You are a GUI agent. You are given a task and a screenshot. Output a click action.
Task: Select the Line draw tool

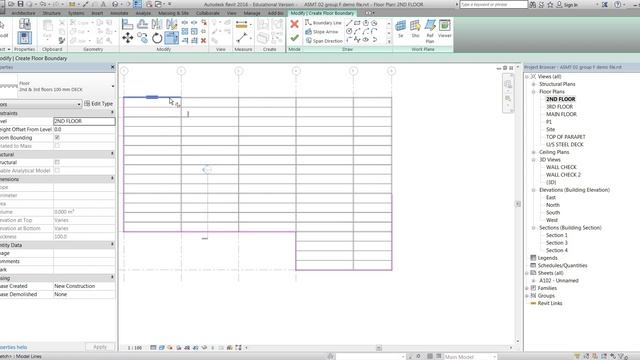click(349, 23)
